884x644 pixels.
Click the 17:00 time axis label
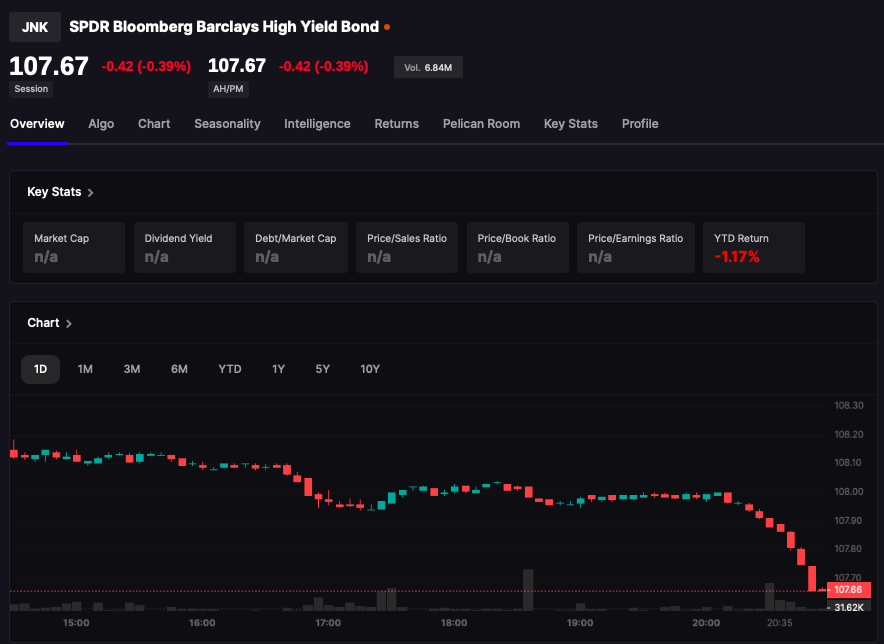pyautogui.click(x=328, y=623)
